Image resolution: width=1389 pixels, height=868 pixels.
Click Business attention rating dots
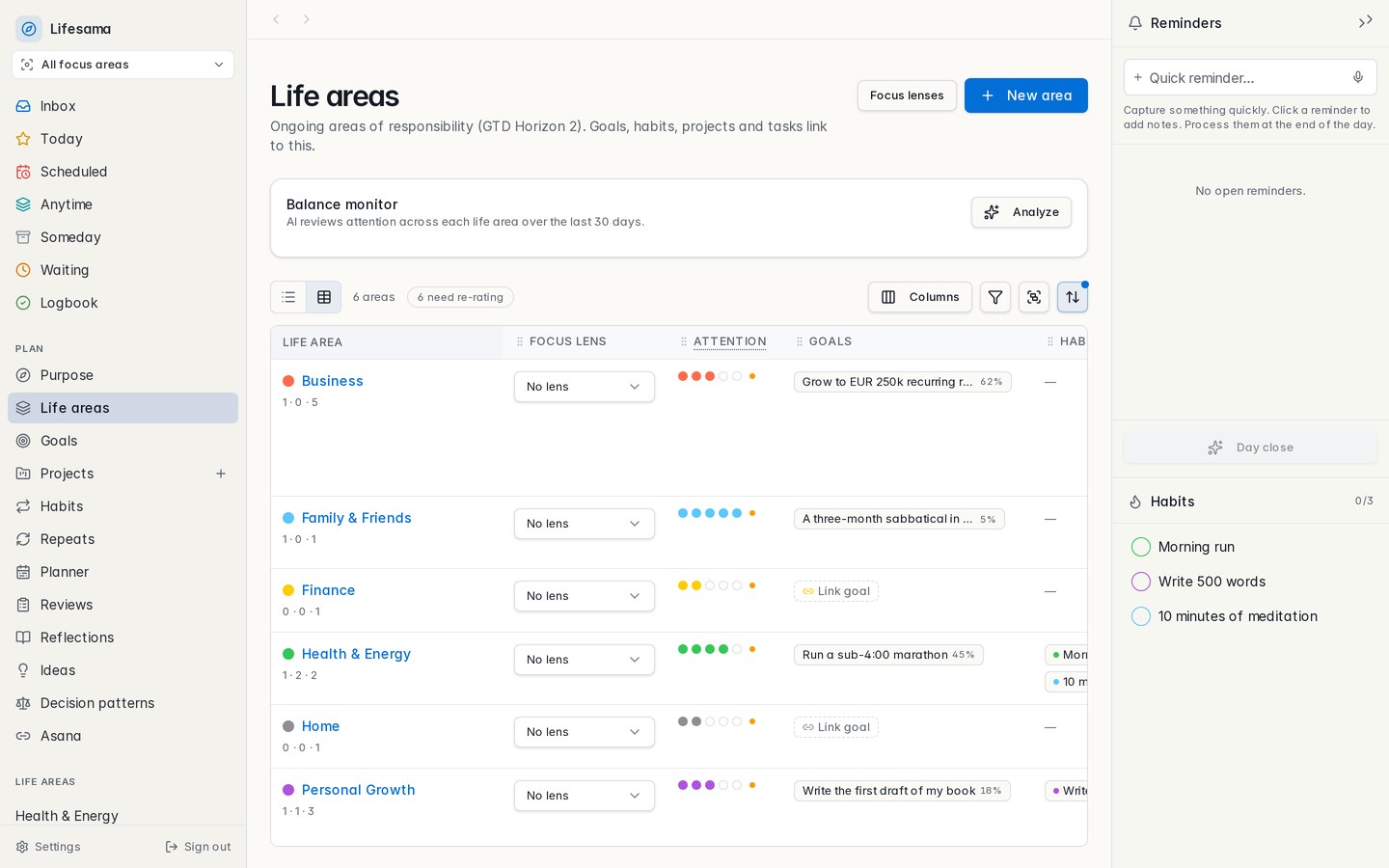710,376
